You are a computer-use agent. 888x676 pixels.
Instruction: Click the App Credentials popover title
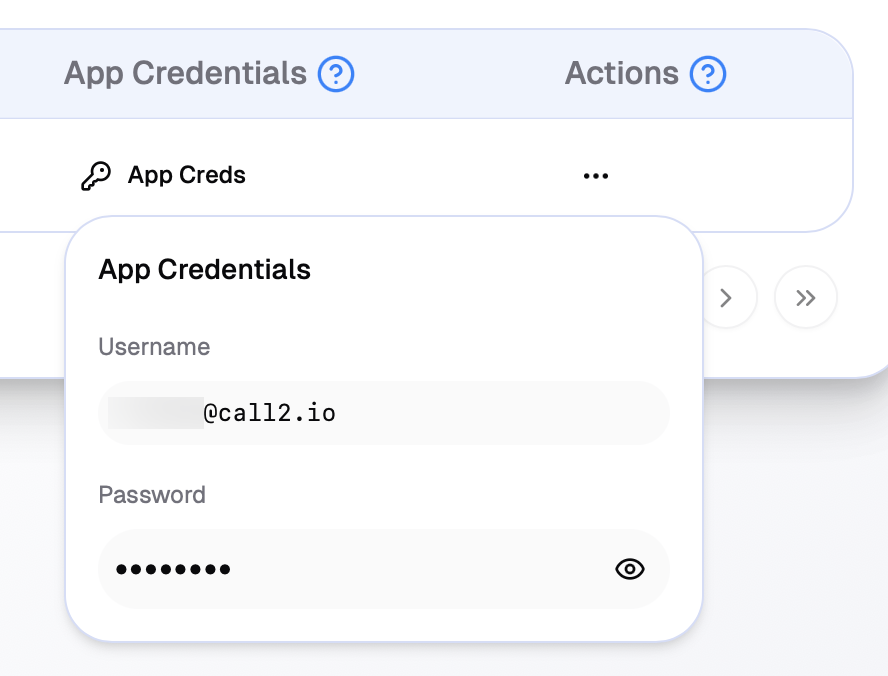tap(205, 269)
